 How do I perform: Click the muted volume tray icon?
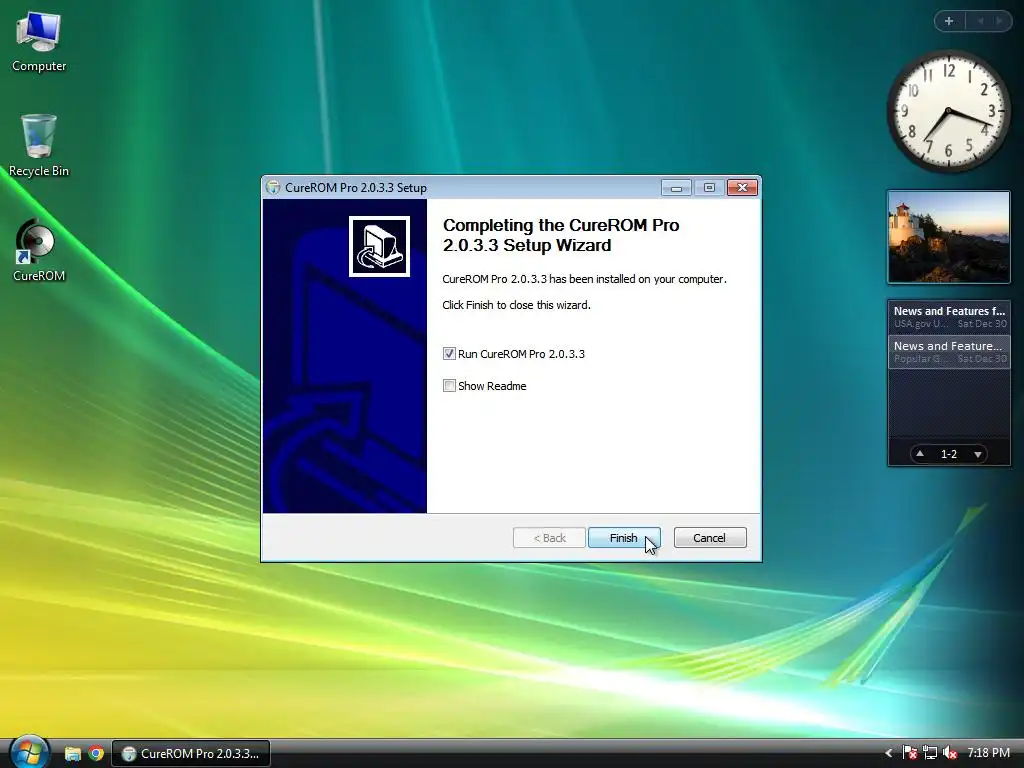950,753
